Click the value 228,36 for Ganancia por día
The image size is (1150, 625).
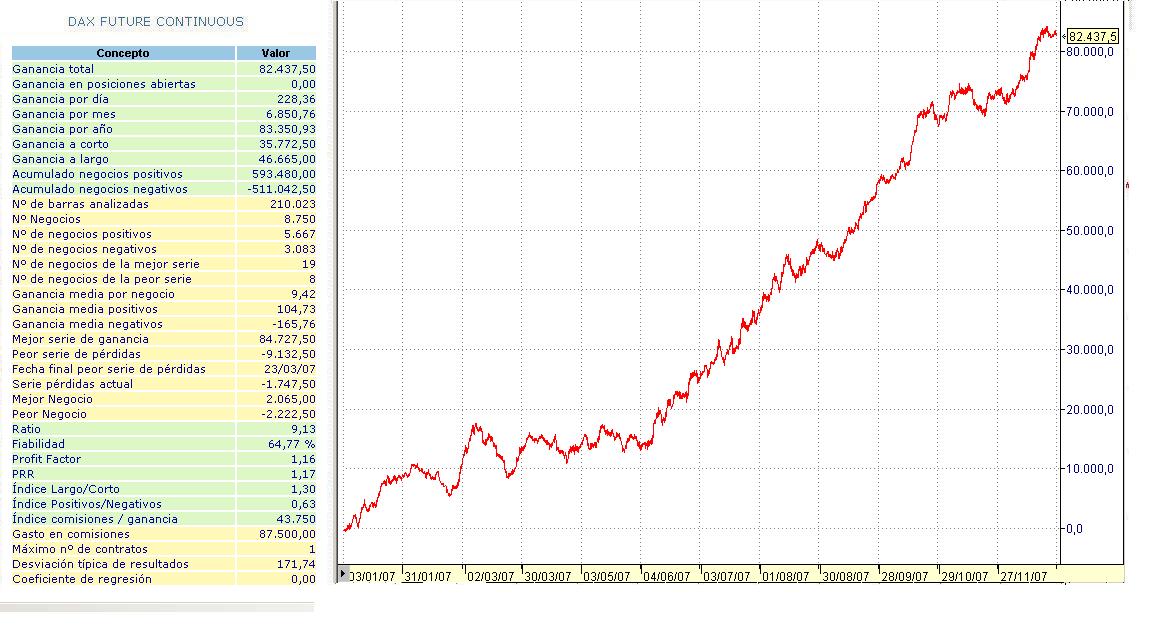click(x=296, y=99)
